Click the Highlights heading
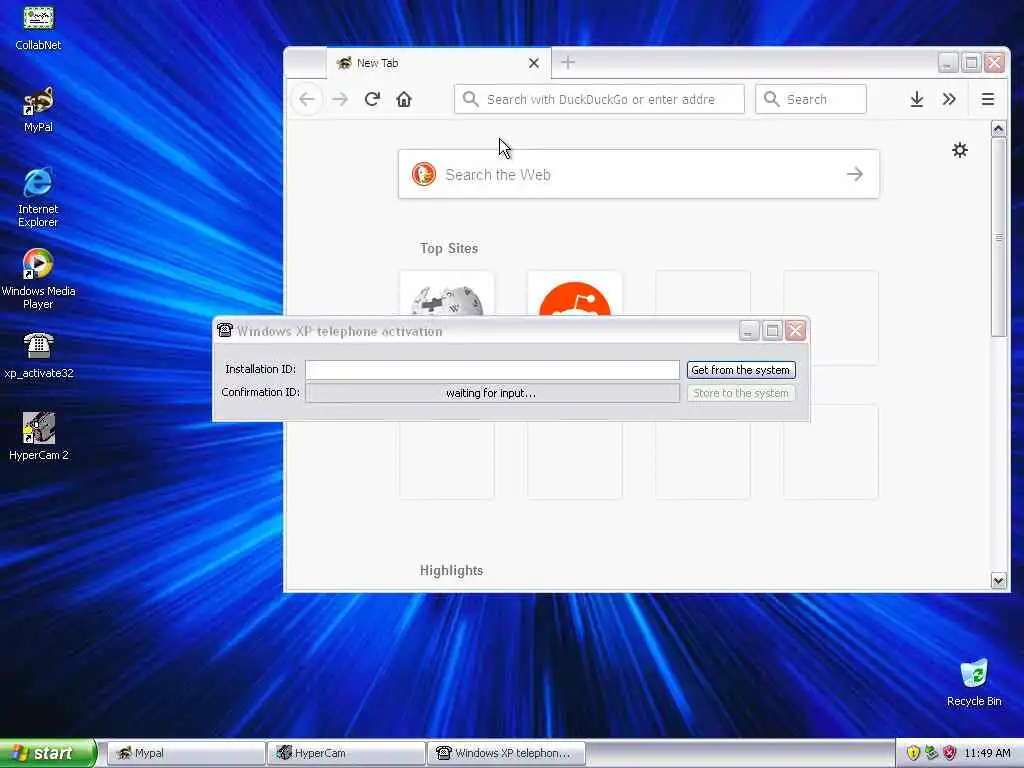The width and height of the screenshot is (1024, 768). [451, 570]
